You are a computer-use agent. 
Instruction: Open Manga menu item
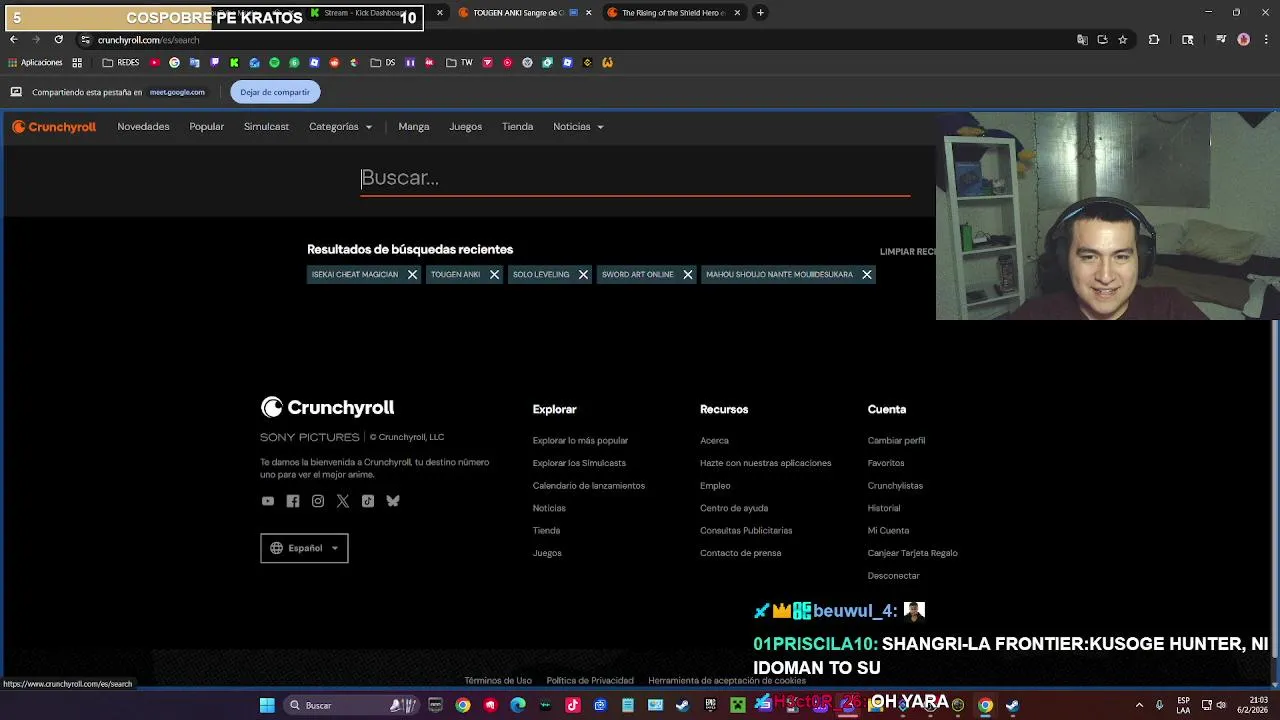[414, 127]
